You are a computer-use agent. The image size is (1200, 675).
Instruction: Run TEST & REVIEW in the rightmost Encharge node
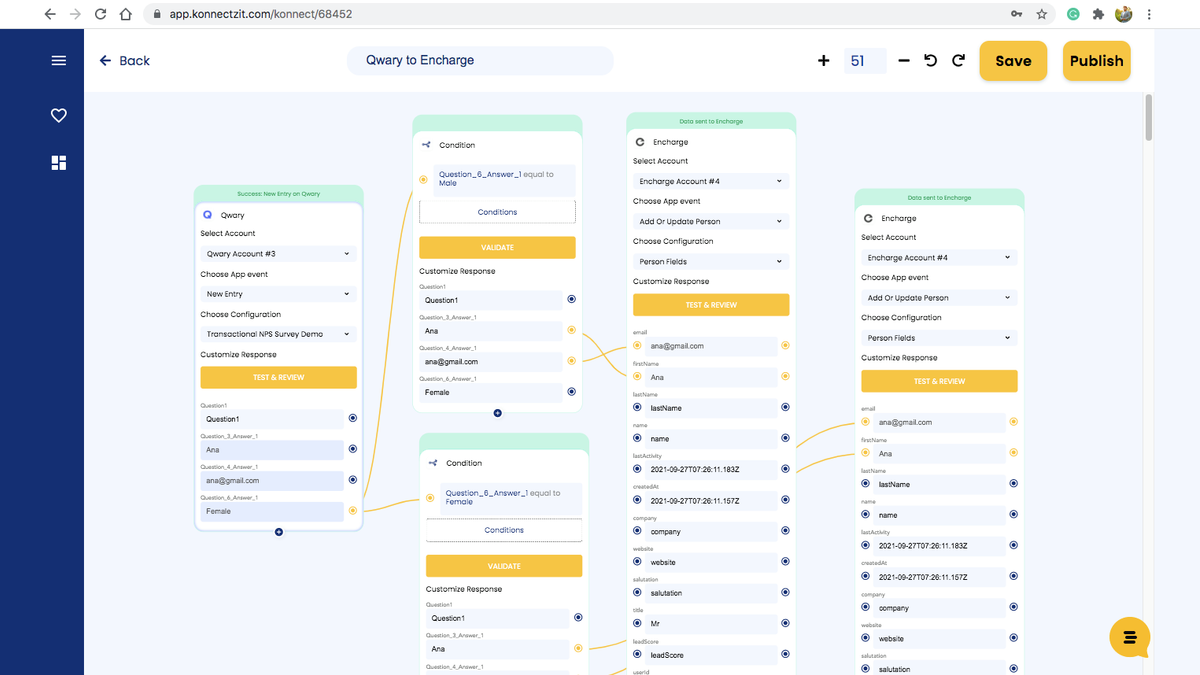939,381
